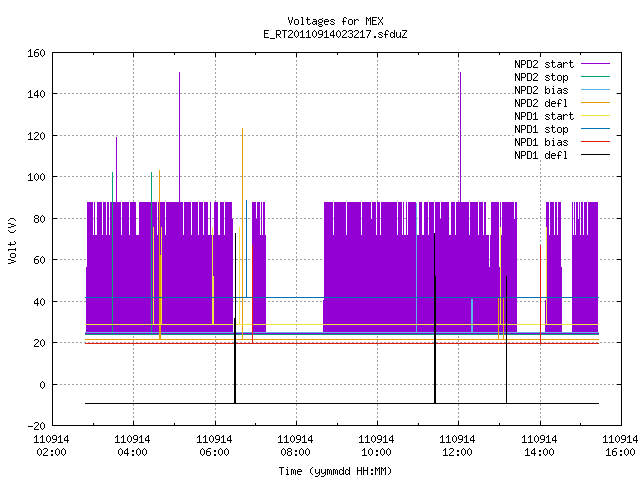Click the NPD2 defl orange legend line
The width and height of the screenshot is (640, 480).
595,103
